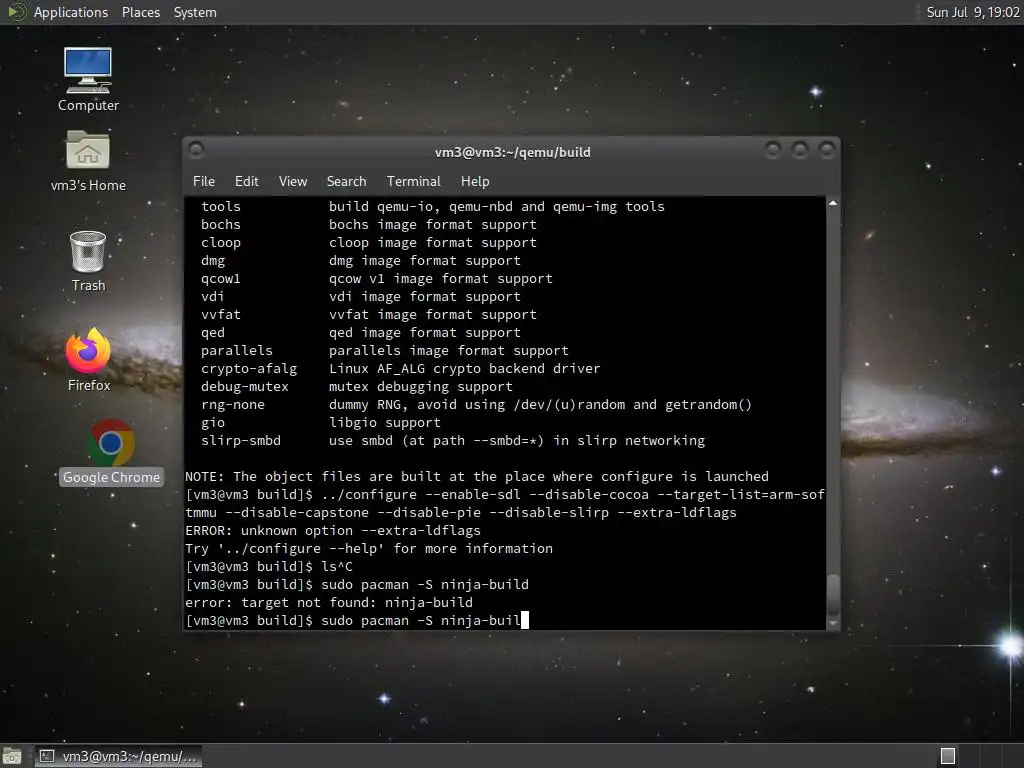Open vm3's Home folder icon
1024x768 pixels.
pos(88,161)
